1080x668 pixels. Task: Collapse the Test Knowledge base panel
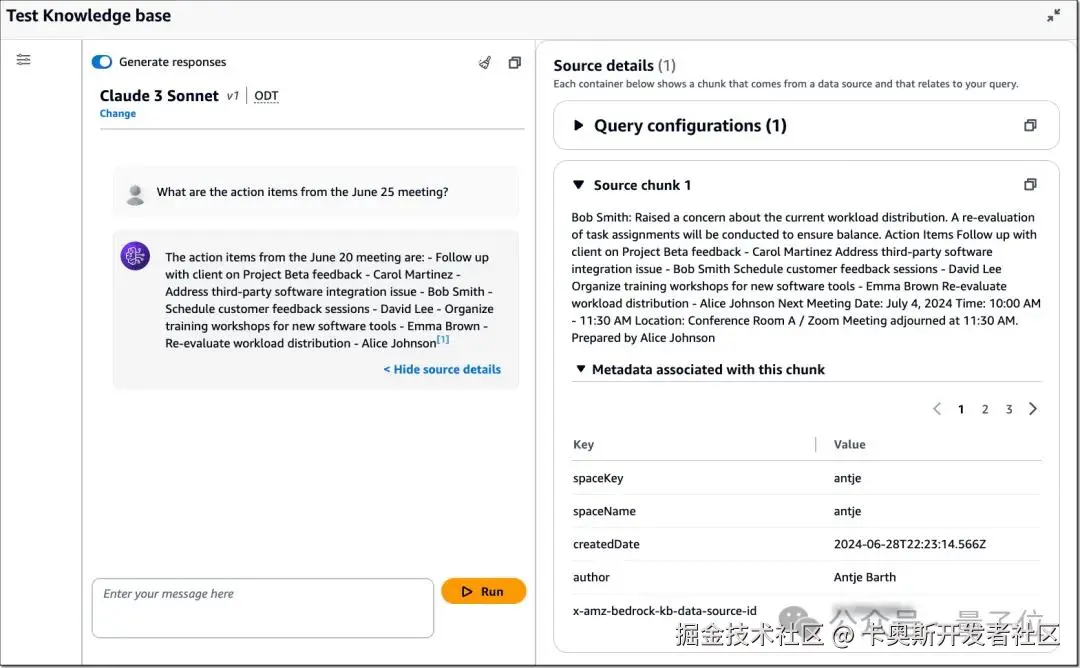1053,16
